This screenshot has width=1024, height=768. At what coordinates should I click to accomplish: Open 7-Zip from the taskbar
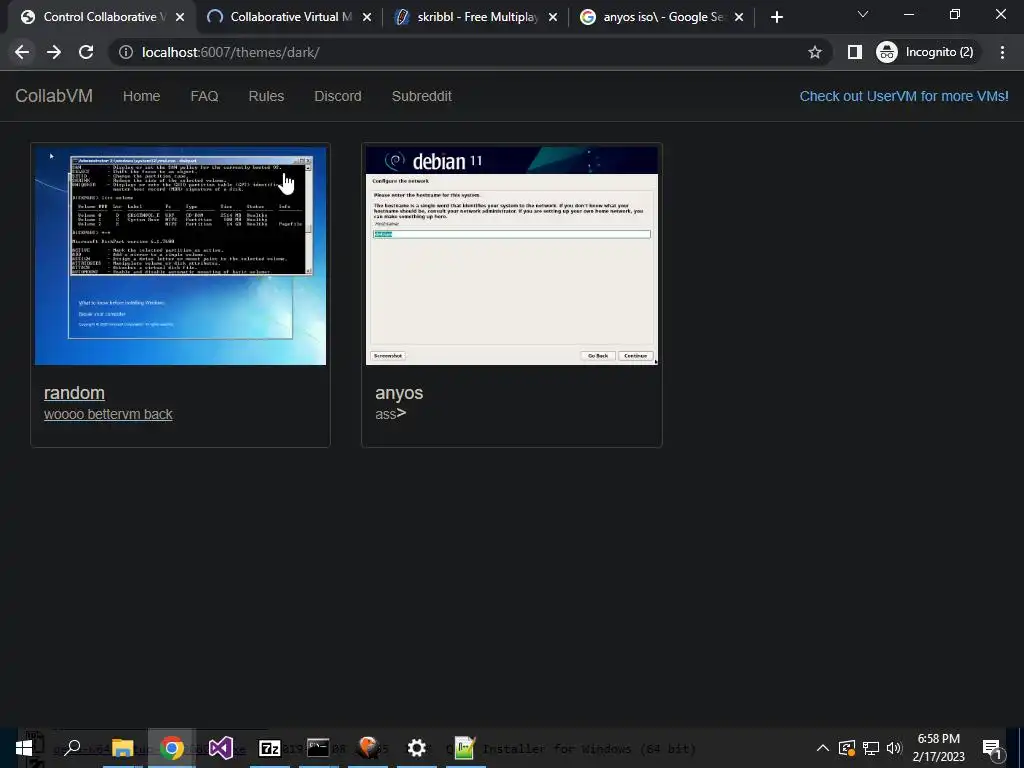click(x=270, y=748)
